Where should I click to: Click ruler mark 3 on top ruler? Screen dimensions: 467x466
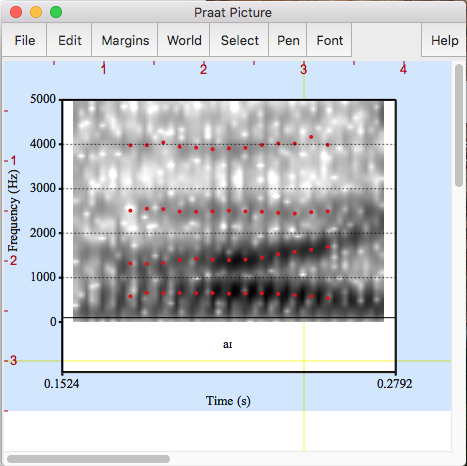click(x=303, y=69)
